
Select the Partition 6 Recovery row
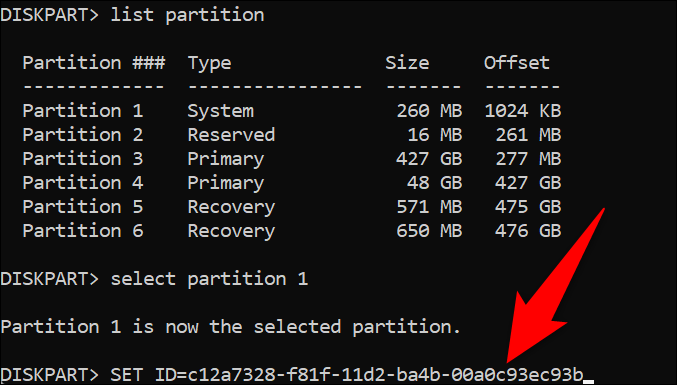coord(292,231)
